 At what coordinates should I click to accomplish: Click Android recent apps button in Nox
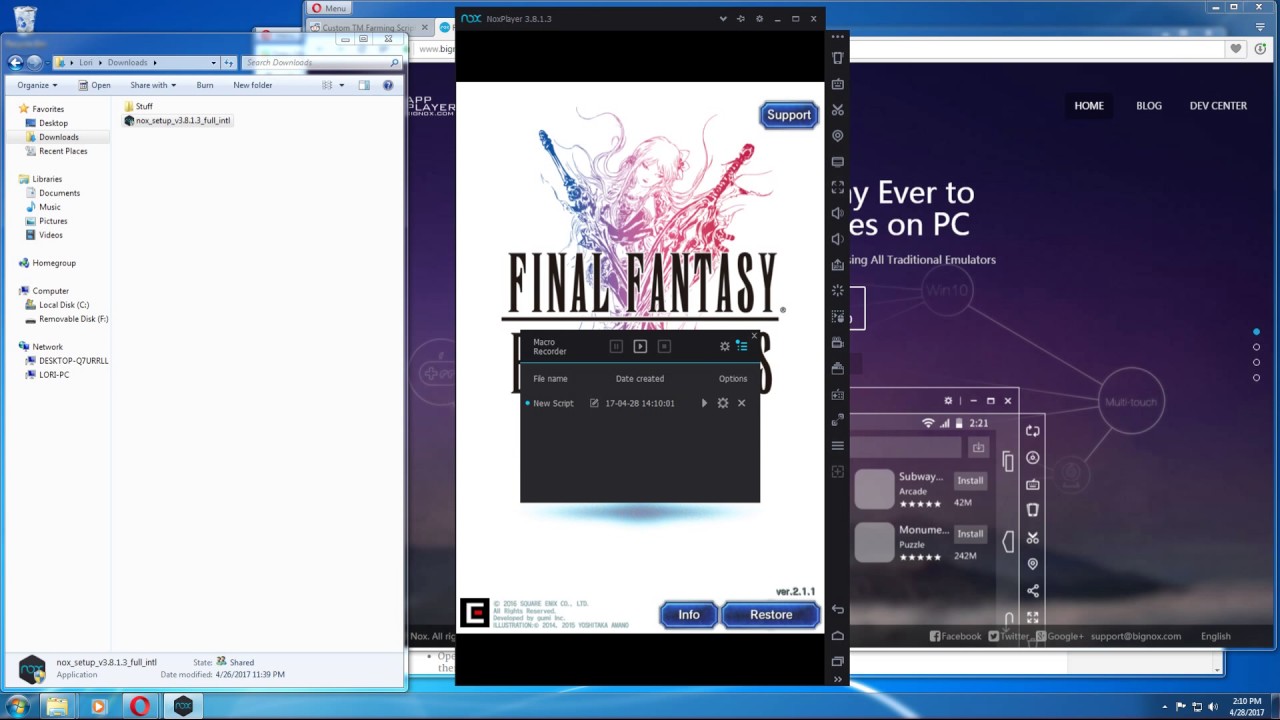[x=838, y=662]
